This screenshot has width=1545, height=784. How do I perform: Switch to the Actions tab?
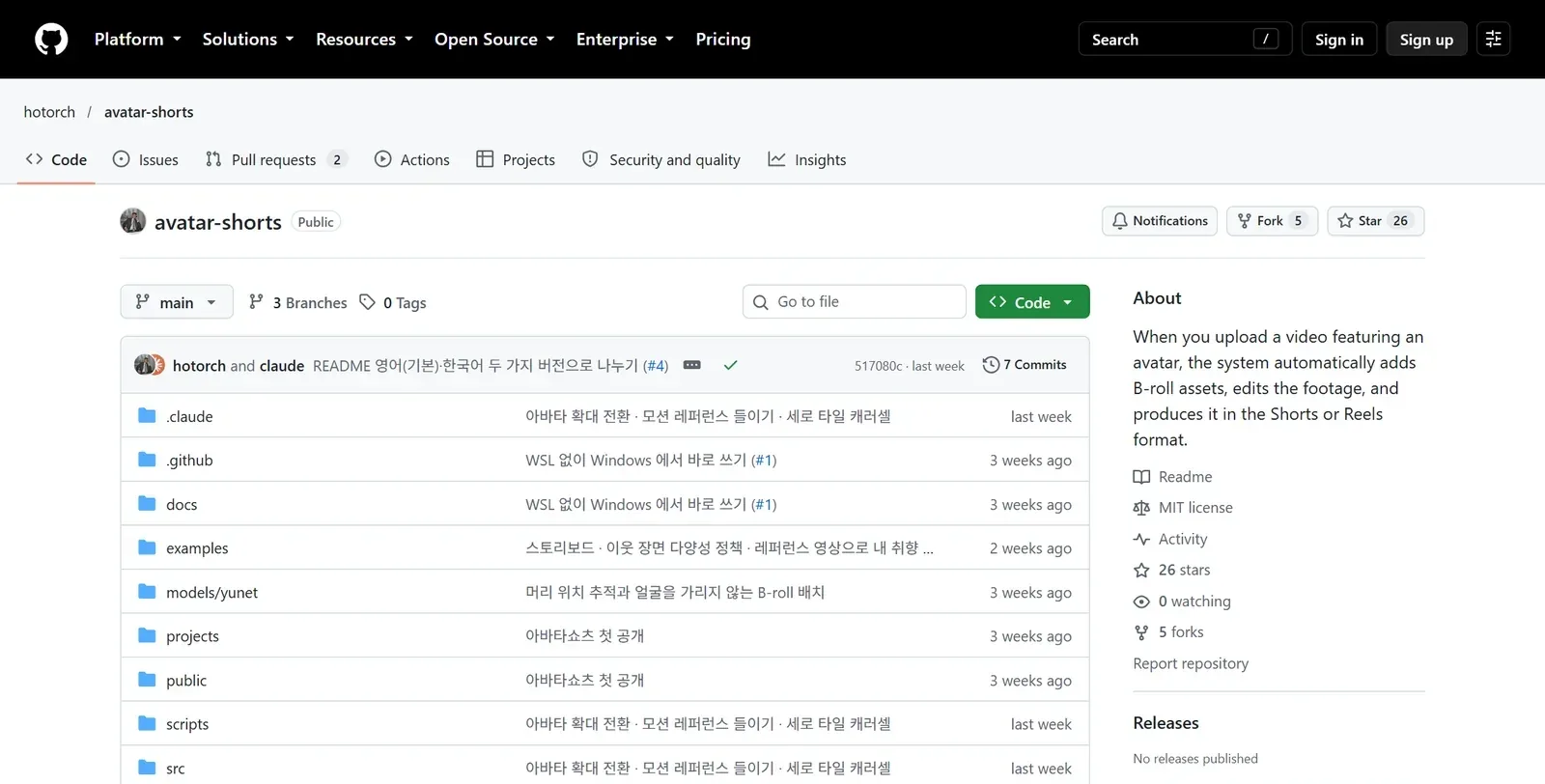pyautogui.click(x=412, y=159)
